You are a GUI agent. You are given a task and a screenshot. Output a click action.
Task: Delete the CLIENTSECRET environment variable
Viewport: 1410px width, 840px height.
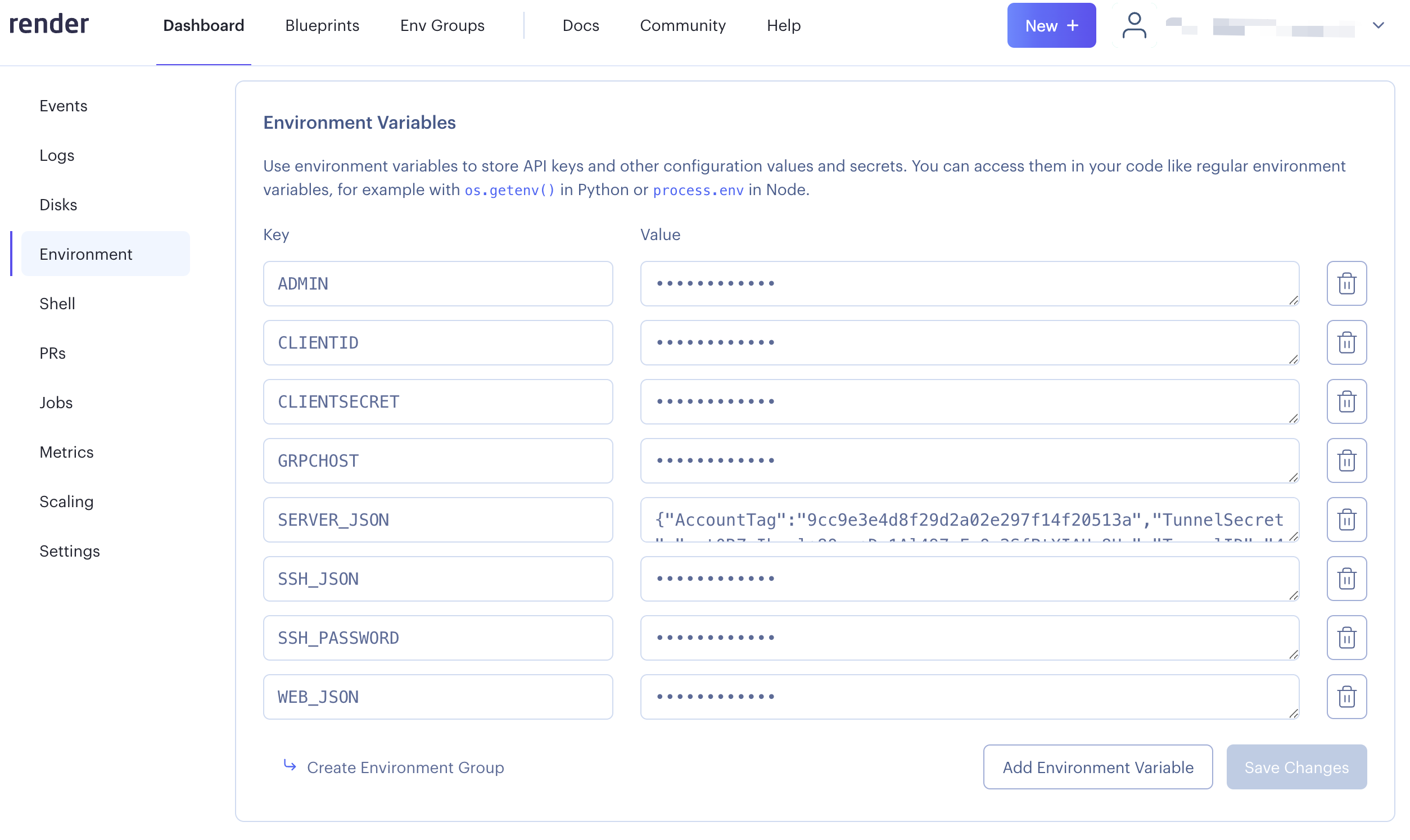[x=1346, y=401]
